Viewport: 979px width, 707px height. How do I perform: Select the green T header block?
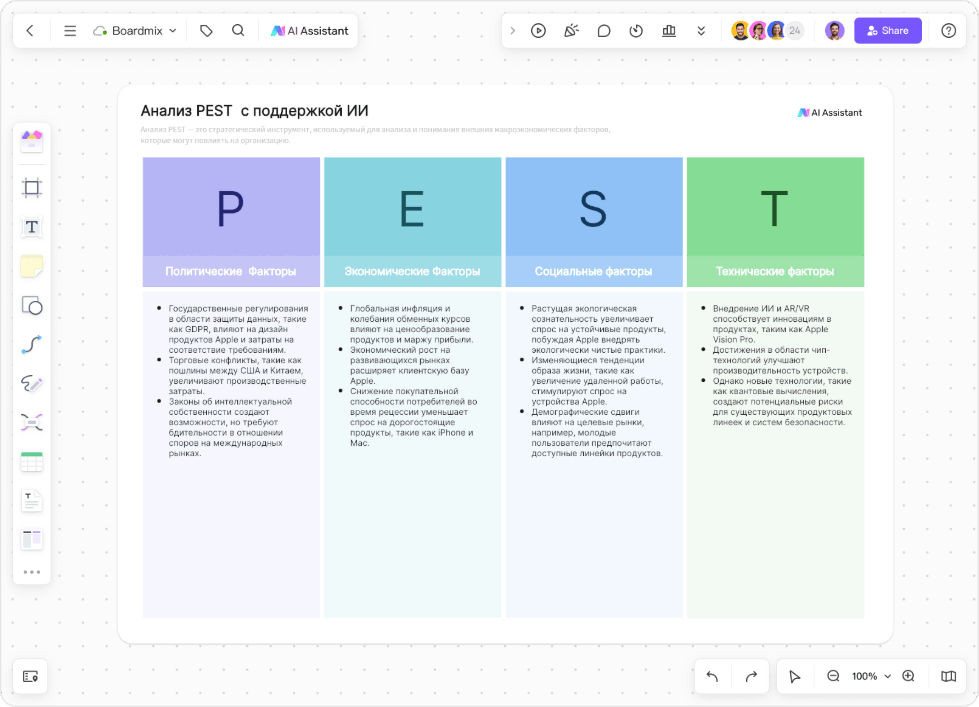click(775, 207)
